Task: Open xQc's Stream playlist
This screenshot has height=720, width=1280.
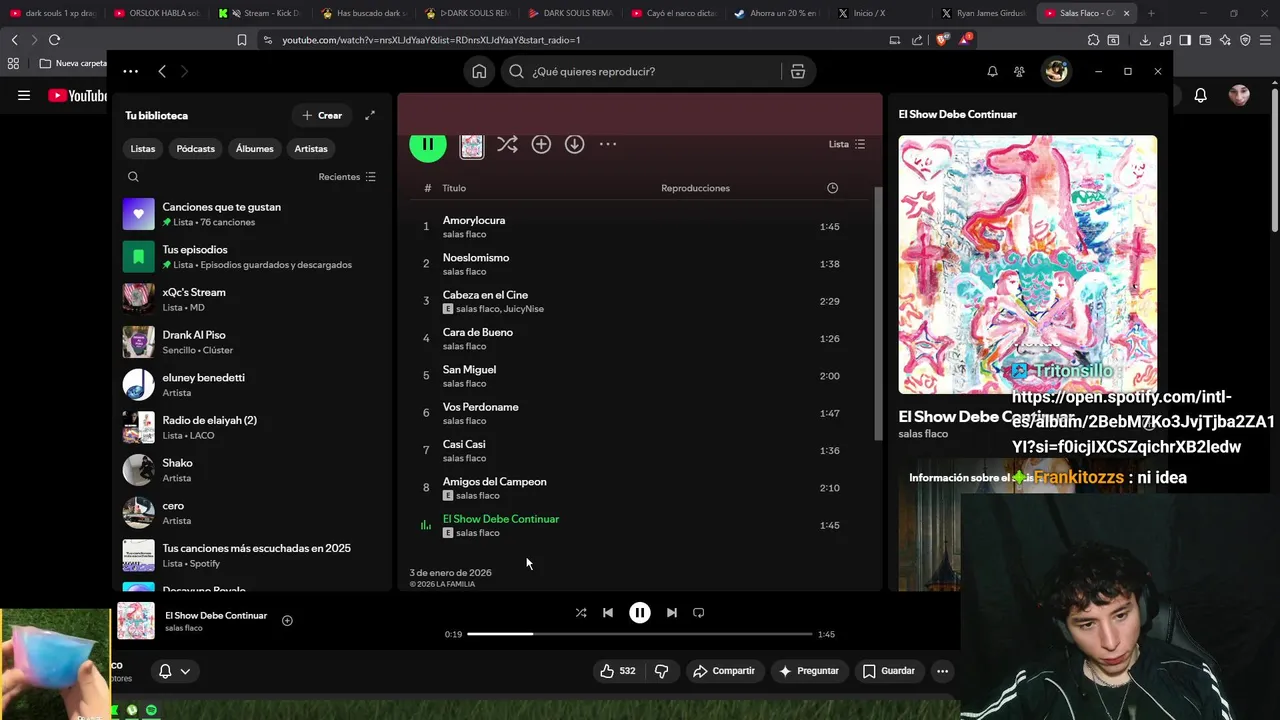Action: coord(250,299)
